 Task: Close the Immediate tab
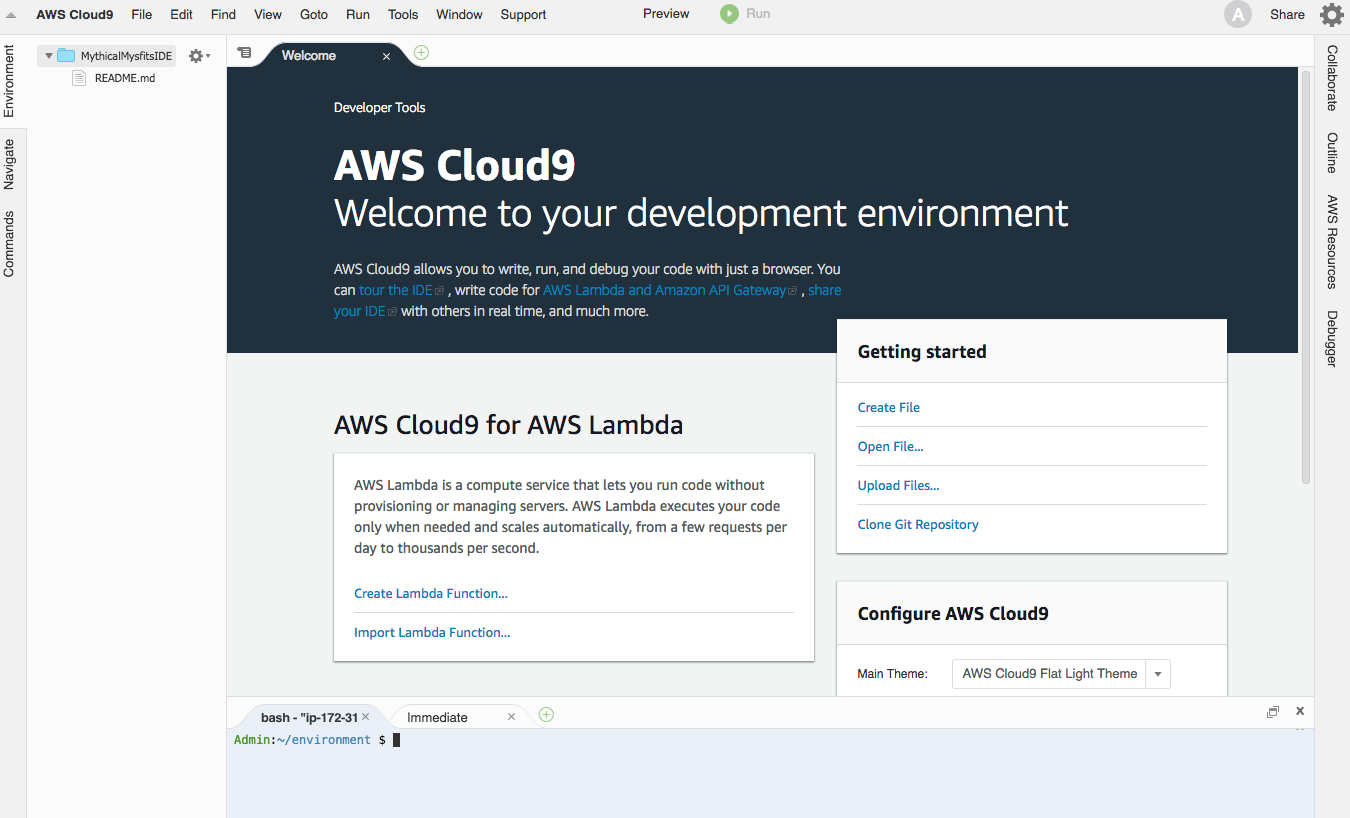[512, 717]
